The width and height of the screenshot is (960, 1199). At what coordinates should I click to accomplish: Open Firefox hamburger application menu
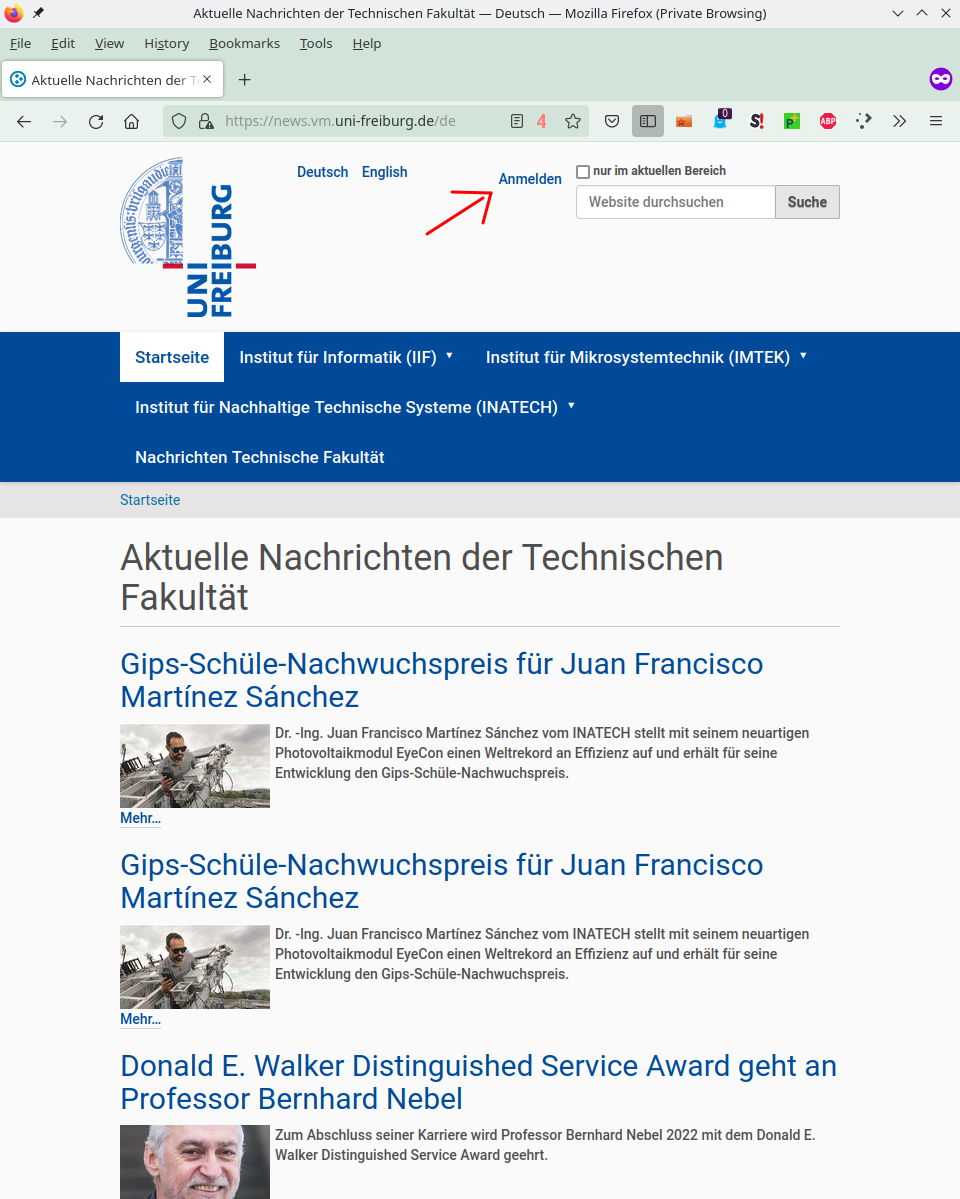tap(936, 121)
